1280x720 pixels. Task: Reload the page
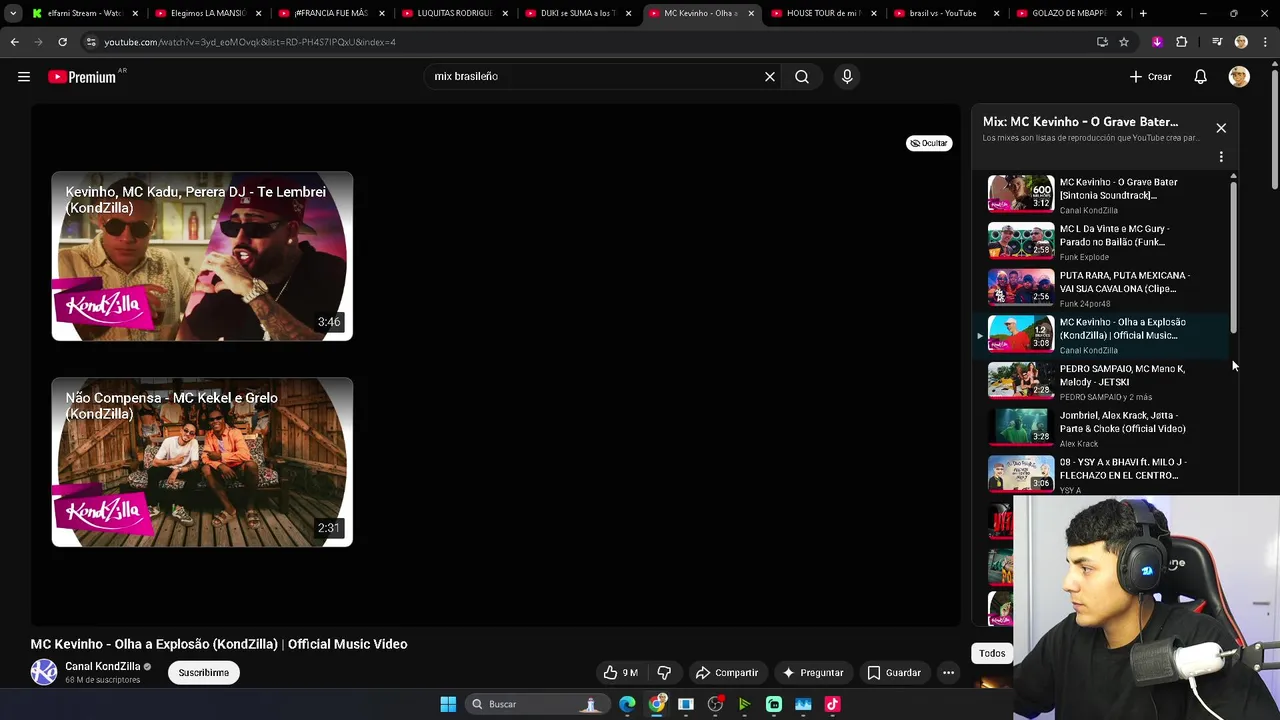pyautogui.click(x=62, y=42)
